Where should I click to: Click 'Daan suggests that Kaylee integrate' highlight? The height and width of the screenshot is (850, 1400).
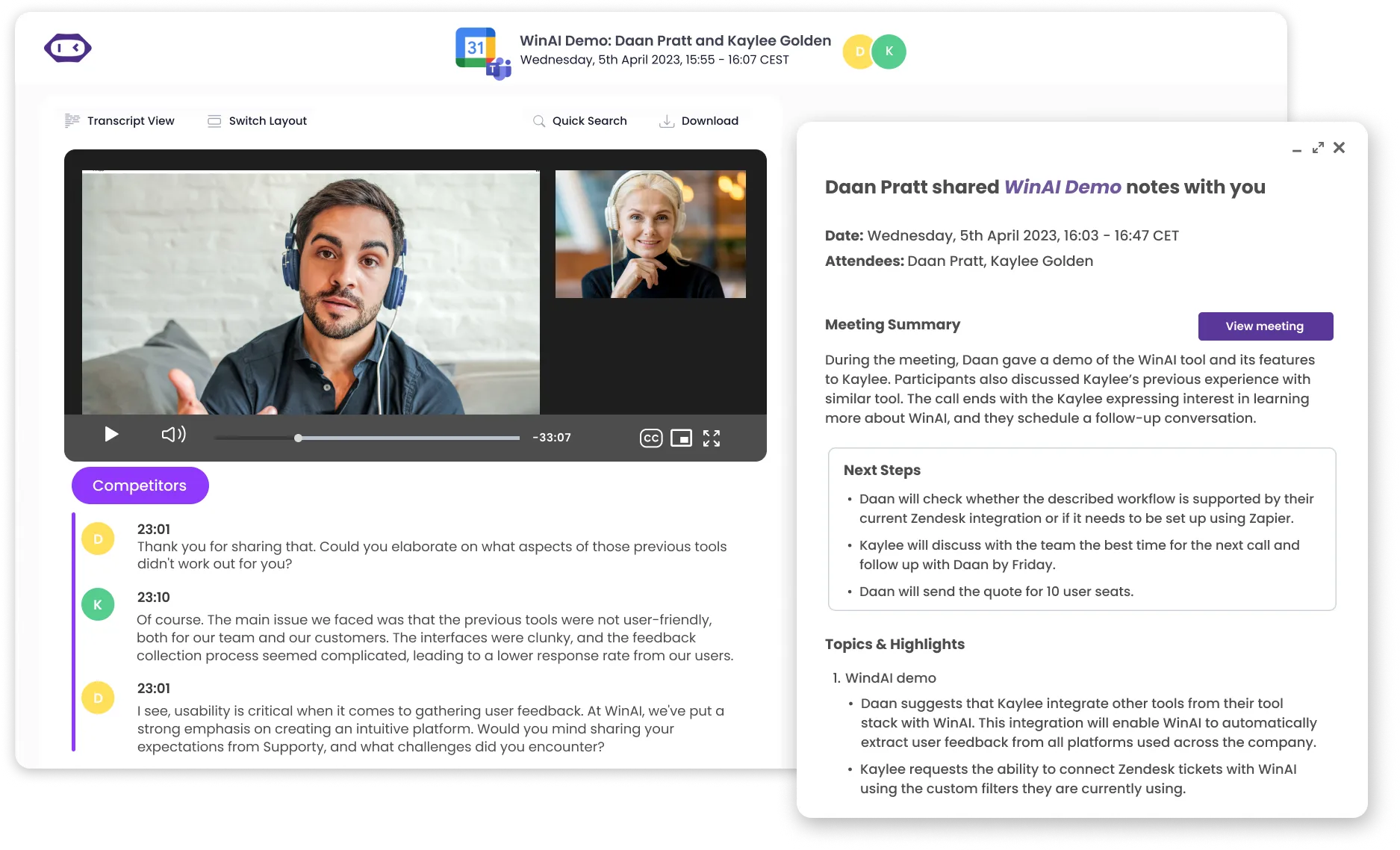coord(1089,723)
